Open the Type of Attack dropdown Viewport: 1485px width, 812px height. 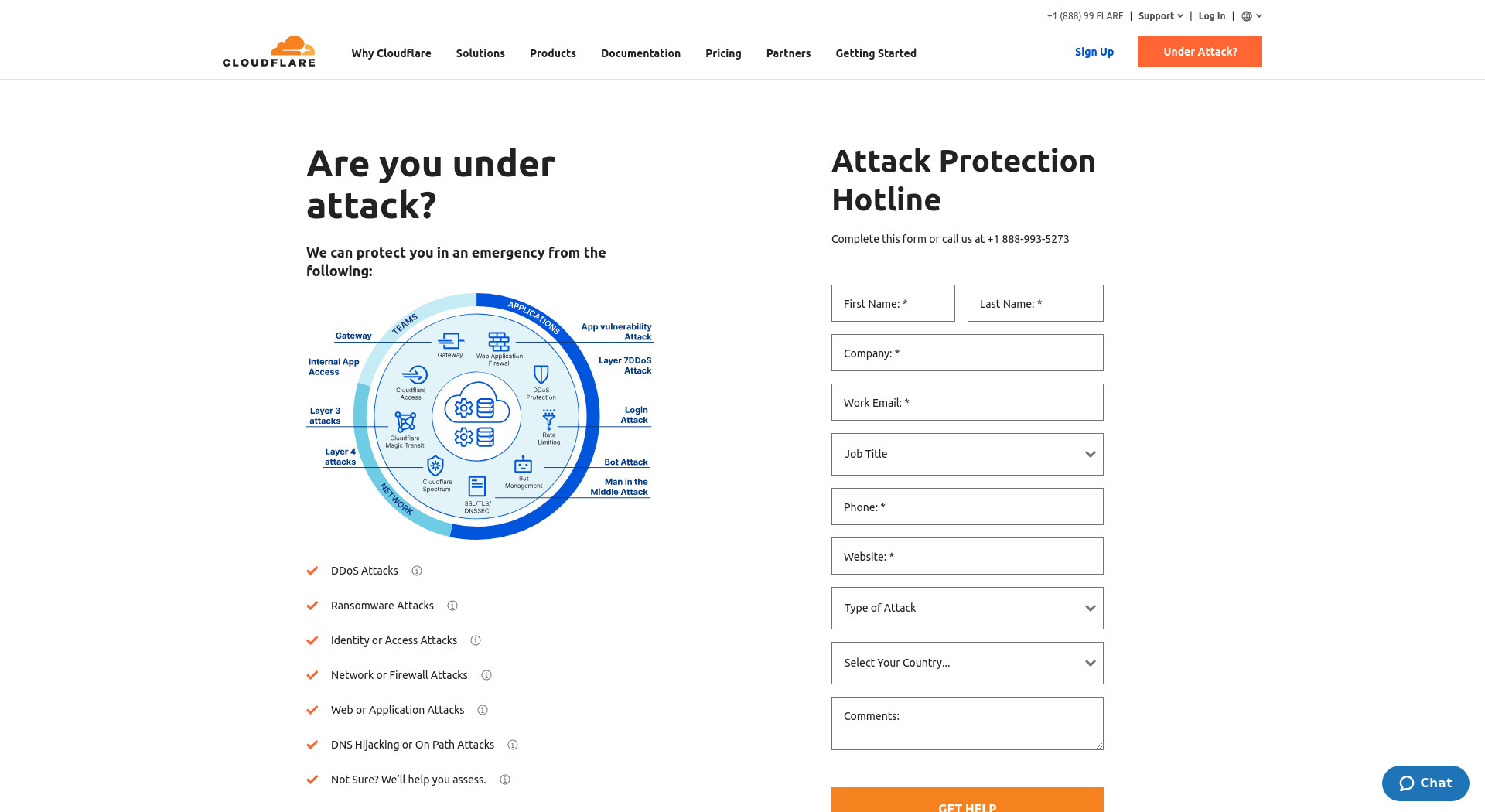968,608
